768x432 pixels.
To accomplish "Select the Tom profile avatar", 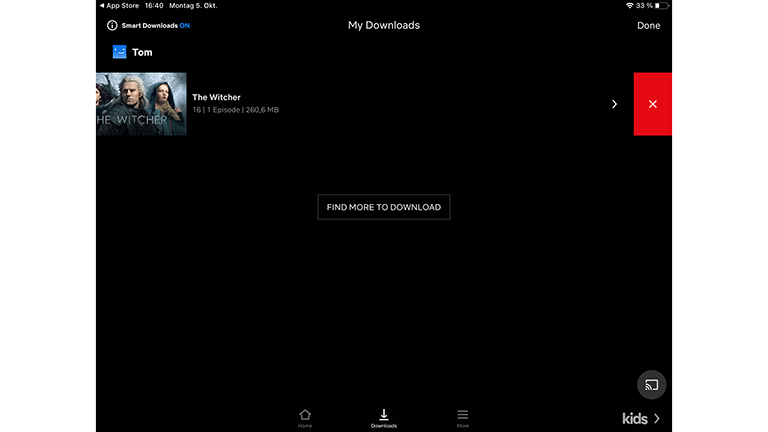I will click(120, 52).
